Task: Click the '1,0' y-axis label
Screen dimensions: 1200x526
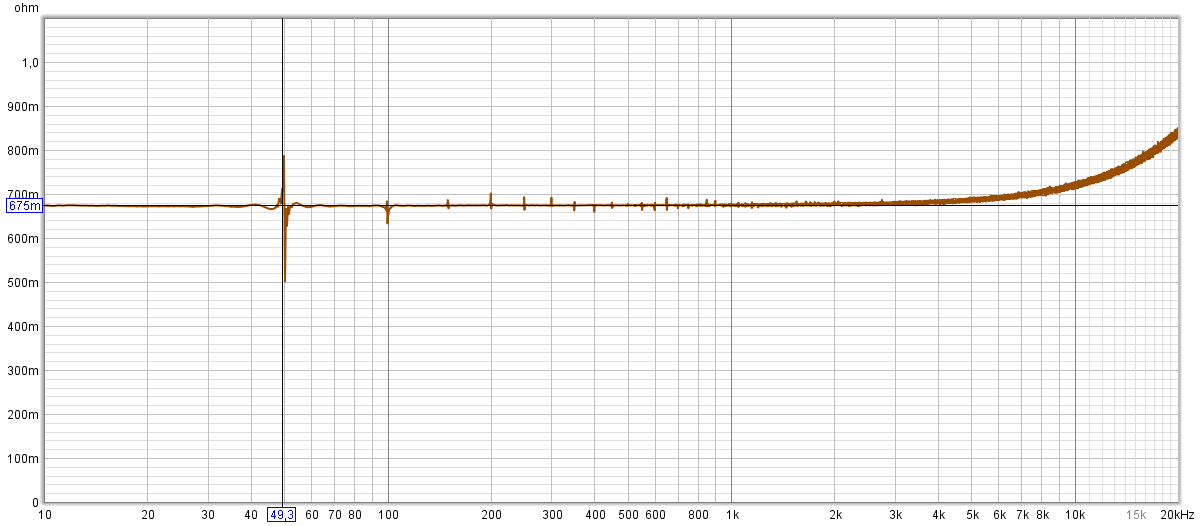Action: pyautogui.click(x=30, y=63)
